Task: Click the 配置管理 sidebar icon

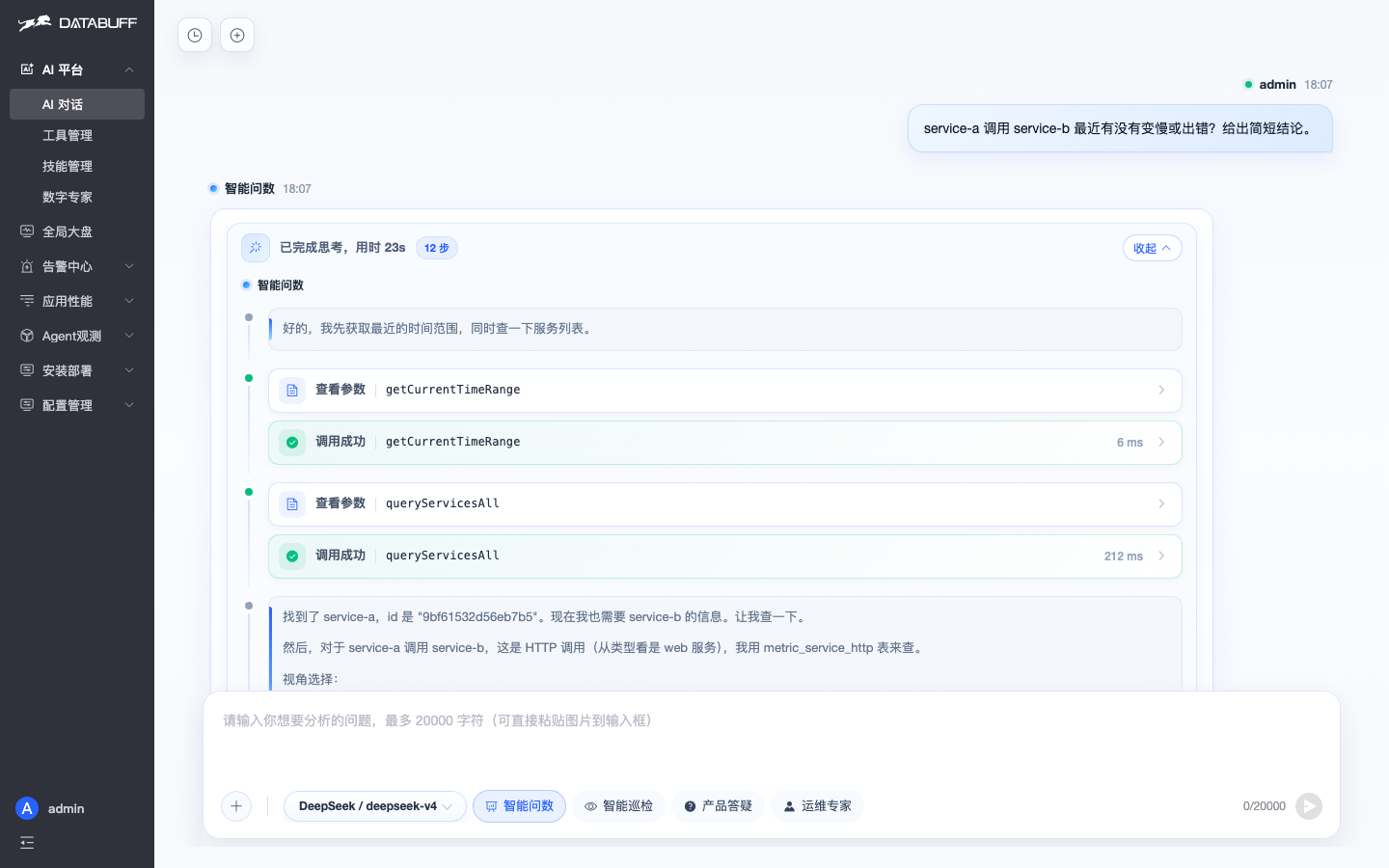Action: tap(27, 405)
